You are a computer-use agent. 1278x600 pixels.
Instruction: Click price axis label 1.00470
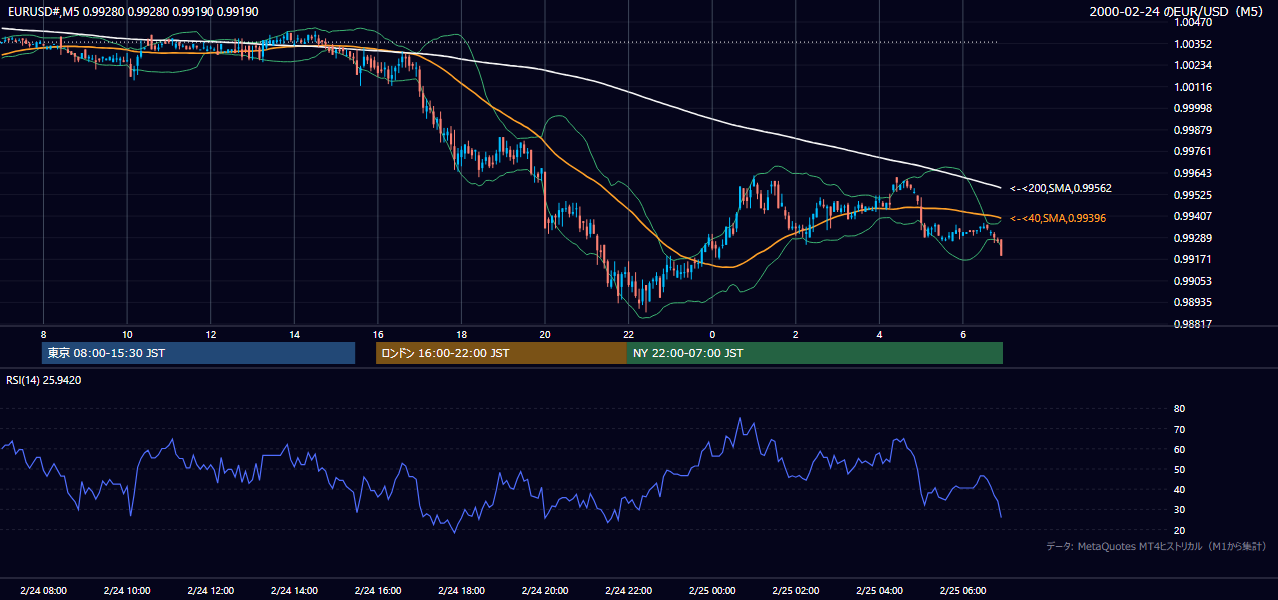pos(1194,22)
